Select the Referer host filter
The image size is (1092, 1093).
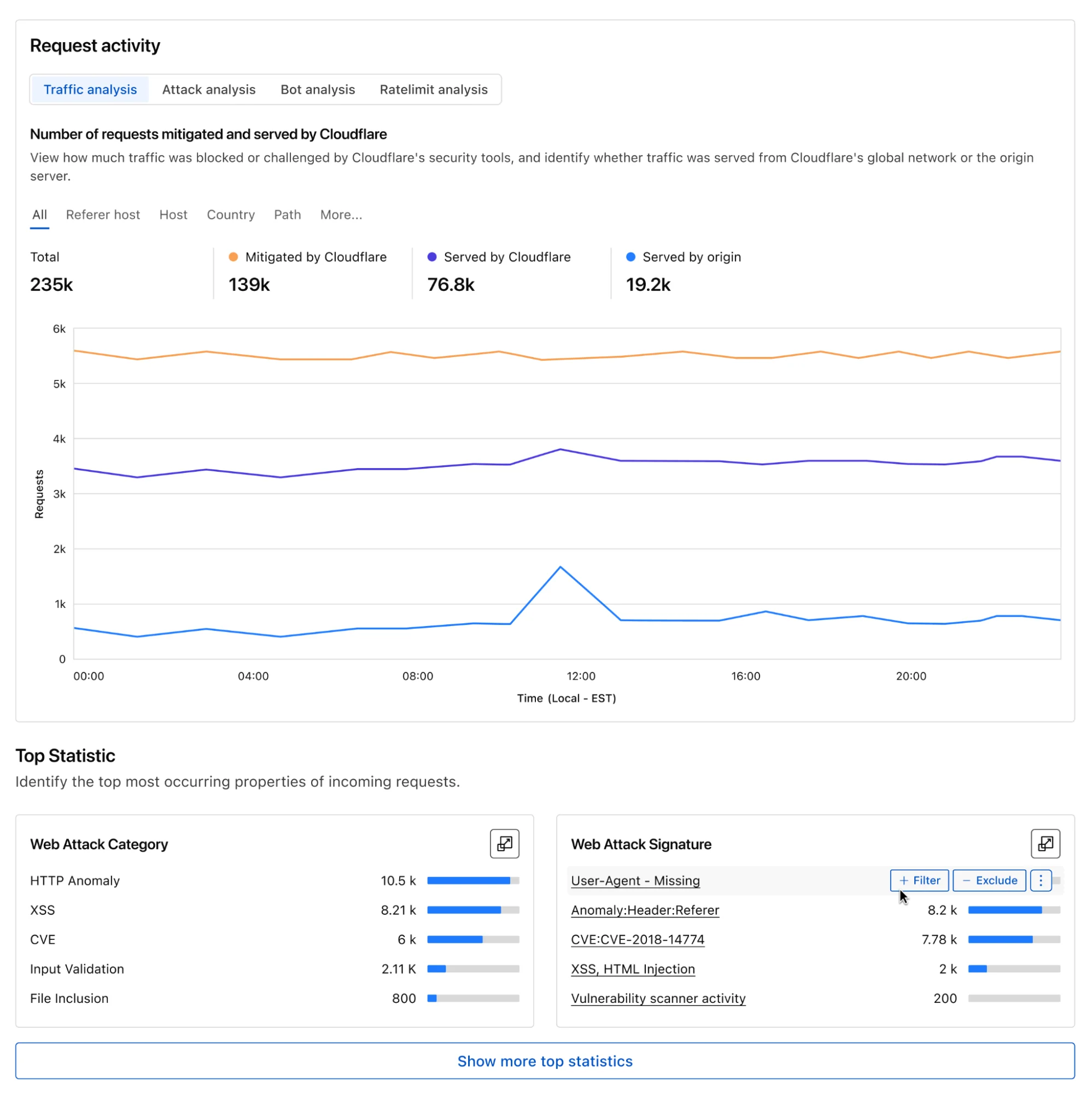point(102,215)
